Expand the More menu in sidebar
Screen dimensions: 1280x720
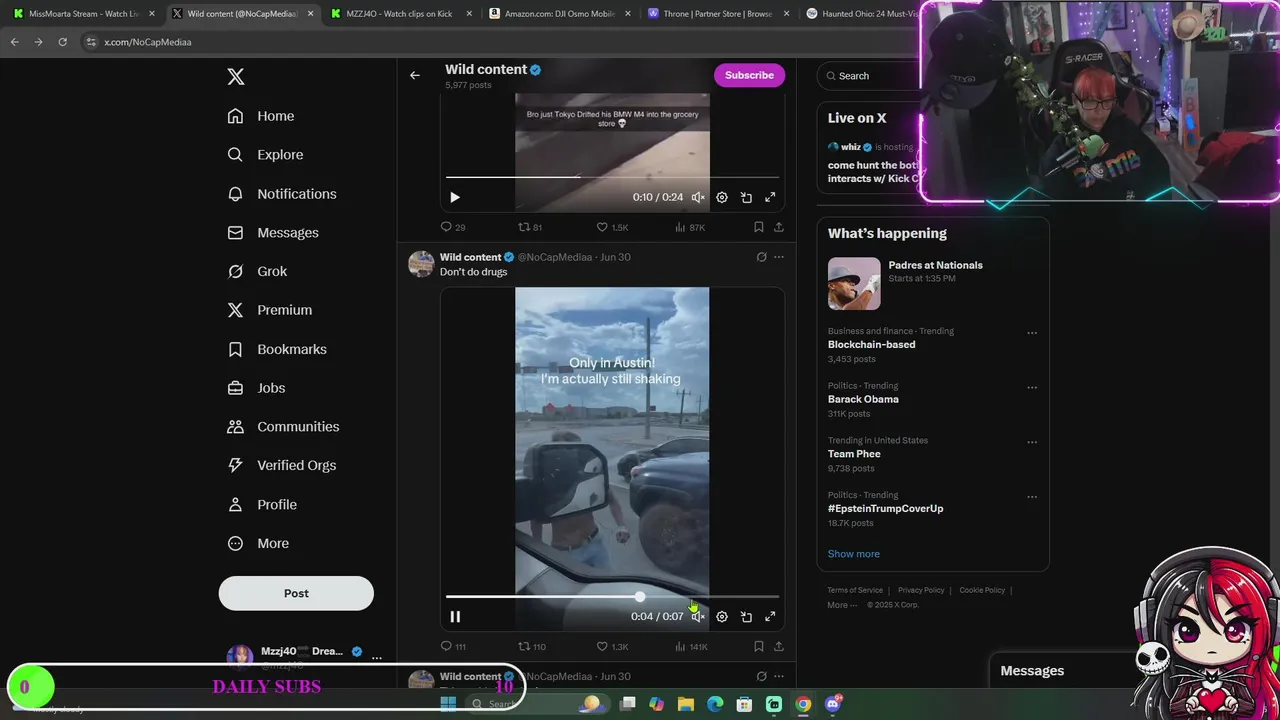258,543
